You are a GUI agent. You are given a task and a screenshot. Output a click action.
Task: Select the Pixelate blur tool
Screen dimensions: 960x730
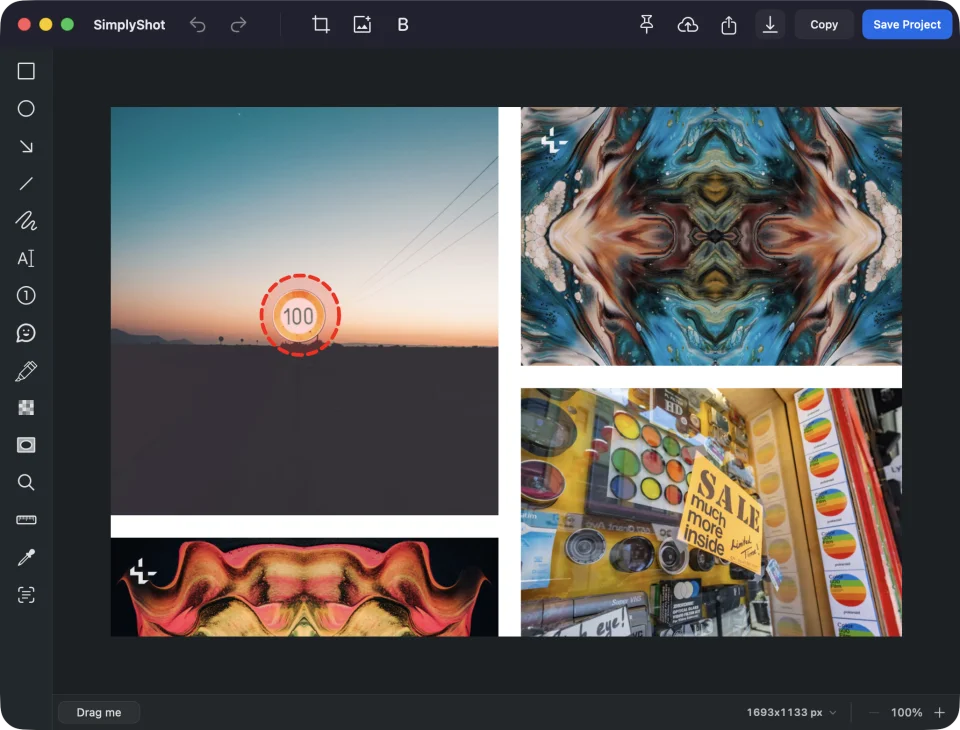pos(26,408)
